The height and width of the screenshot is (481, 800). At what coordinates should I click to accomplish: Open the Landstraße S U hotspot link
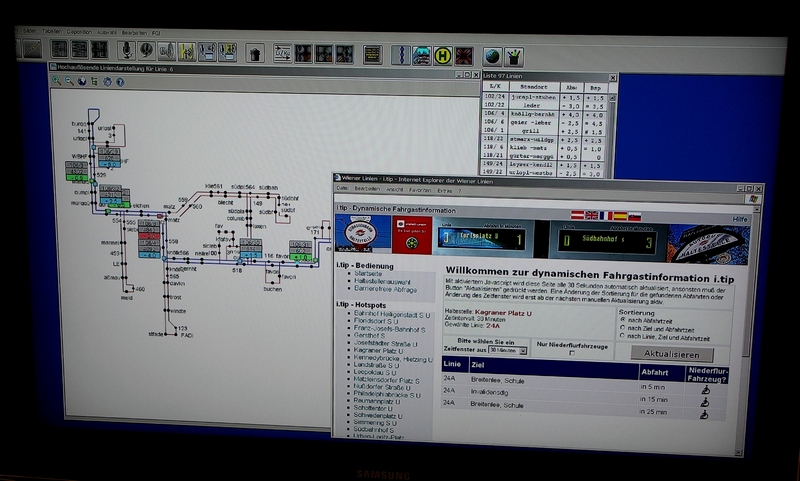tap(377, 365)
